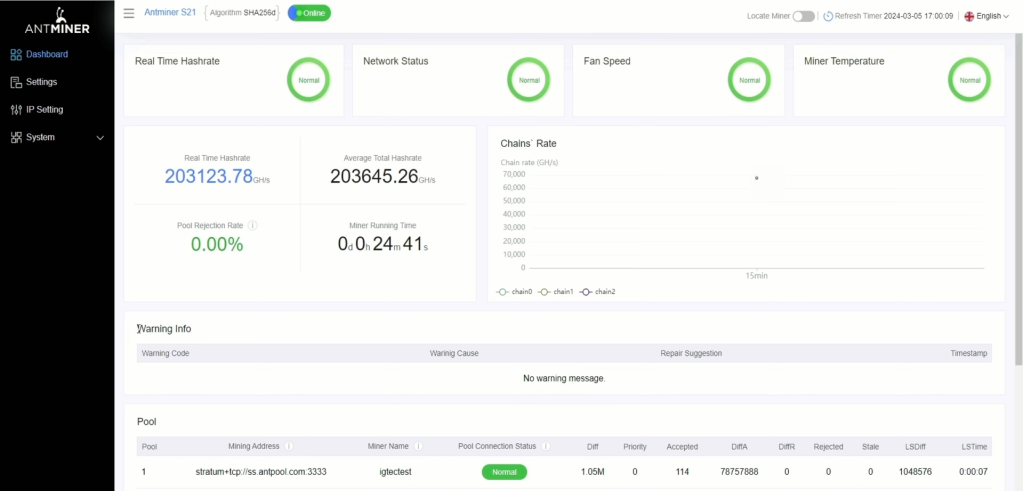Click the data point in Chains' Rate chart

point(756,178)
